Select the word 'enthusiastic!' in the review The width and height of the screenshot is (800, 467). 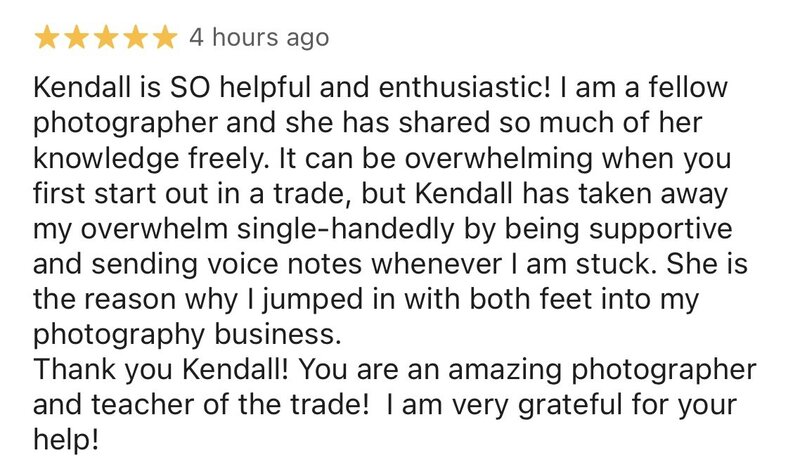pyautogui.click(x=465, y=87)
